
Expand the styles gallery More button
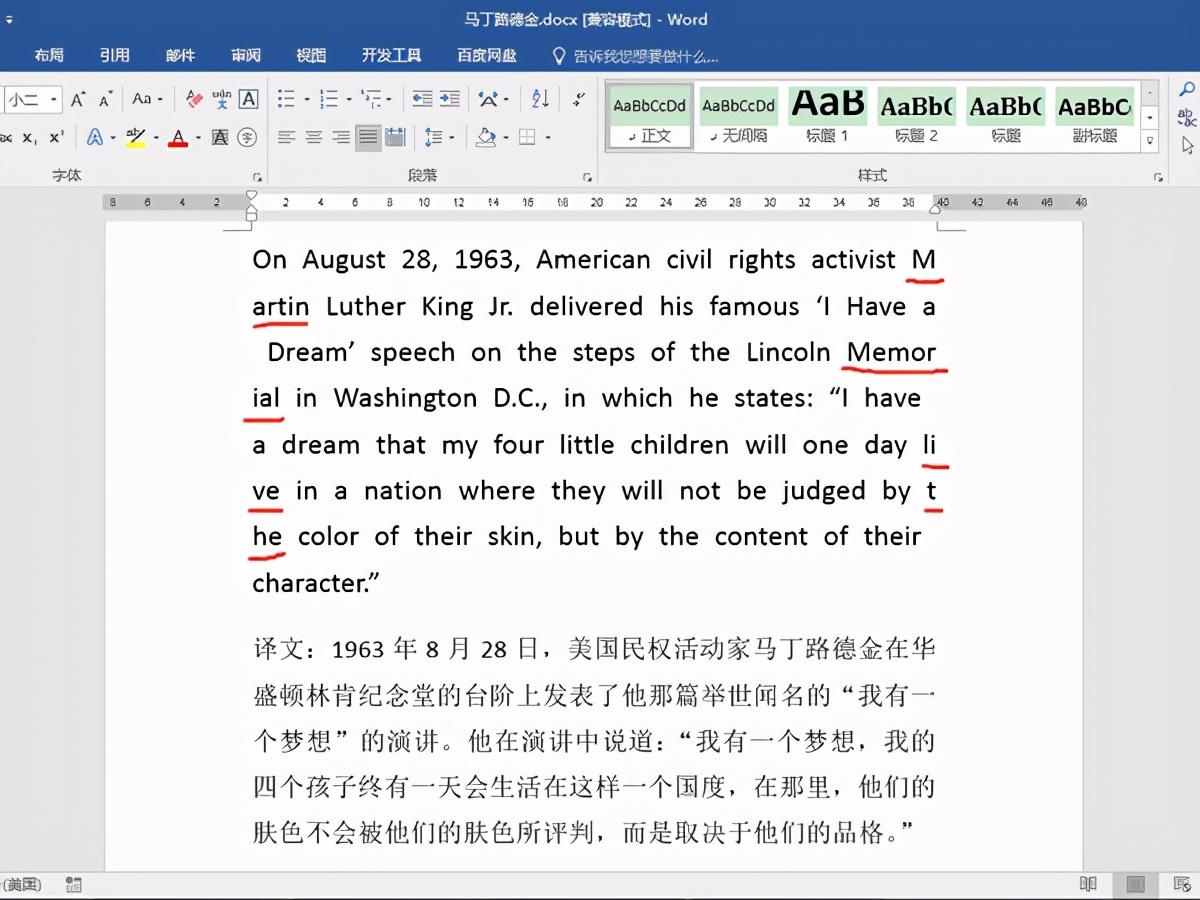1150,142
